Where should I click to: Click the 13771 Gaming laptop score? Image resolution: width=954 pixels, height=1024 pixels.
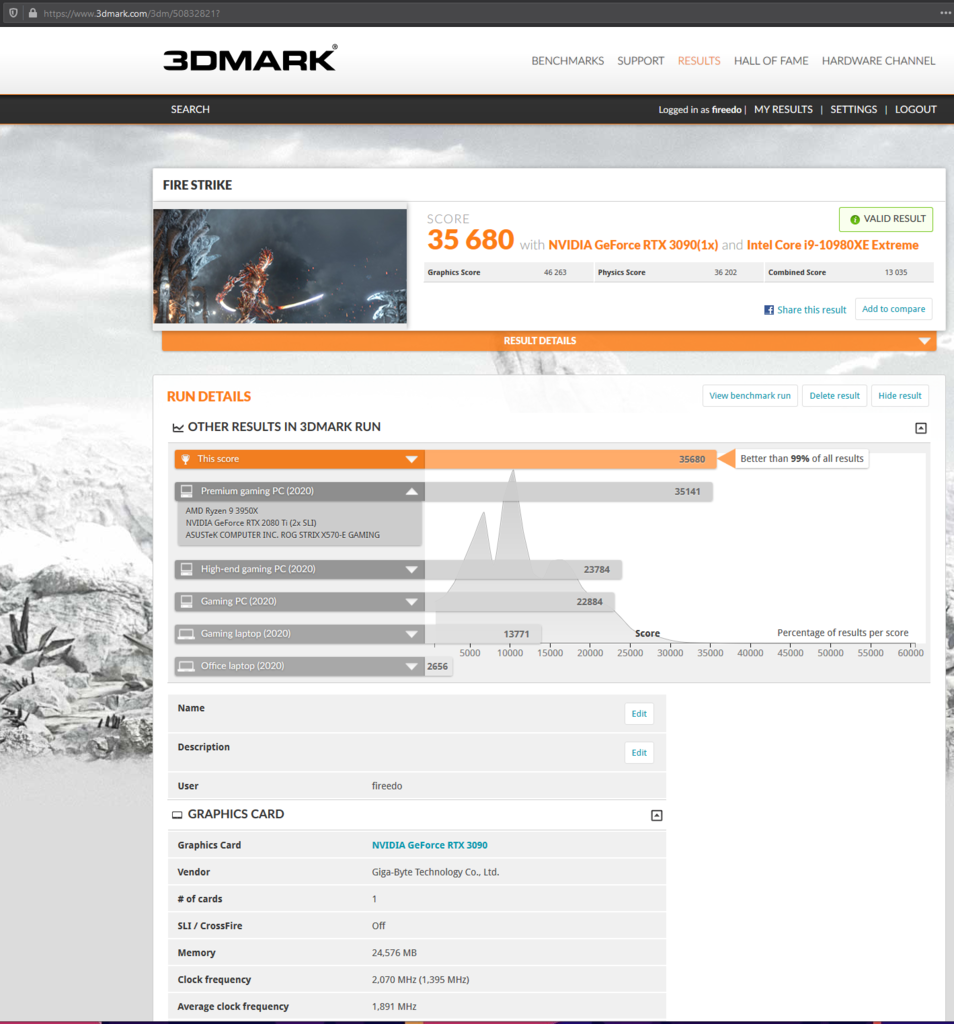click(x=517, y=634)
